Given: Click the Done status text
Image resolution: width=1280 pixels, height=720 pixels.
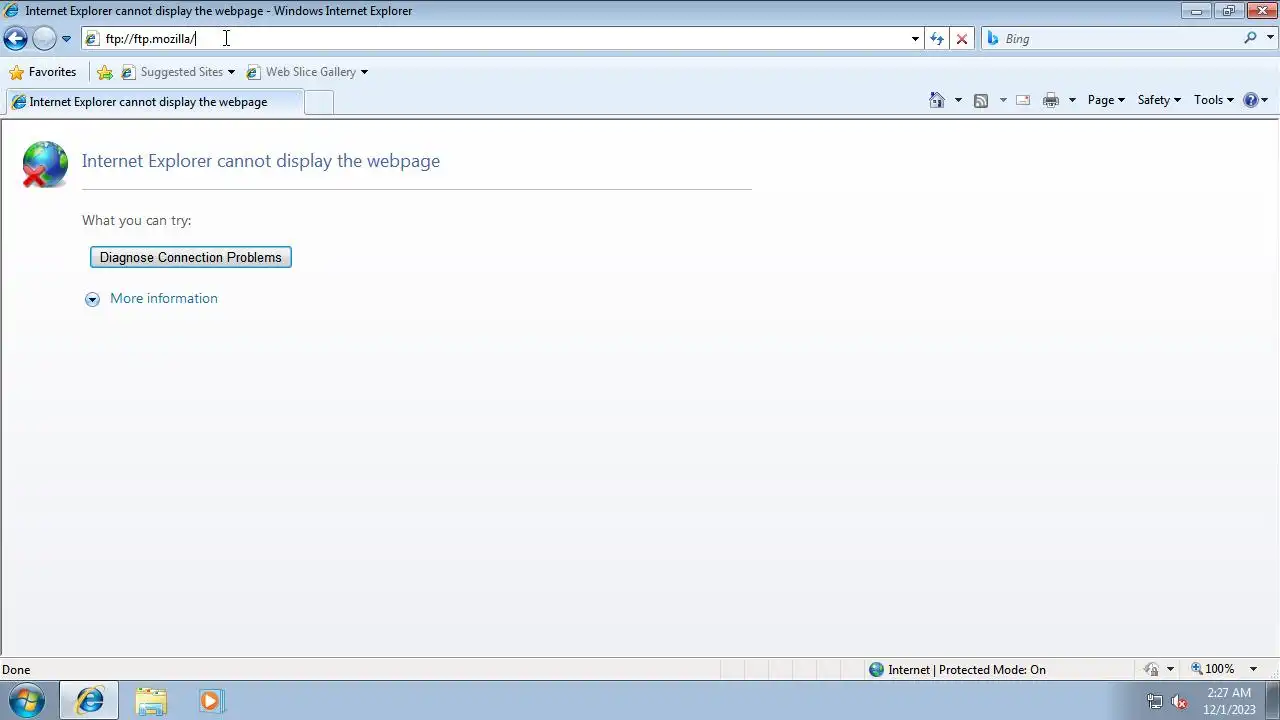Looking at the screenshot, I should tap(16, 670).
